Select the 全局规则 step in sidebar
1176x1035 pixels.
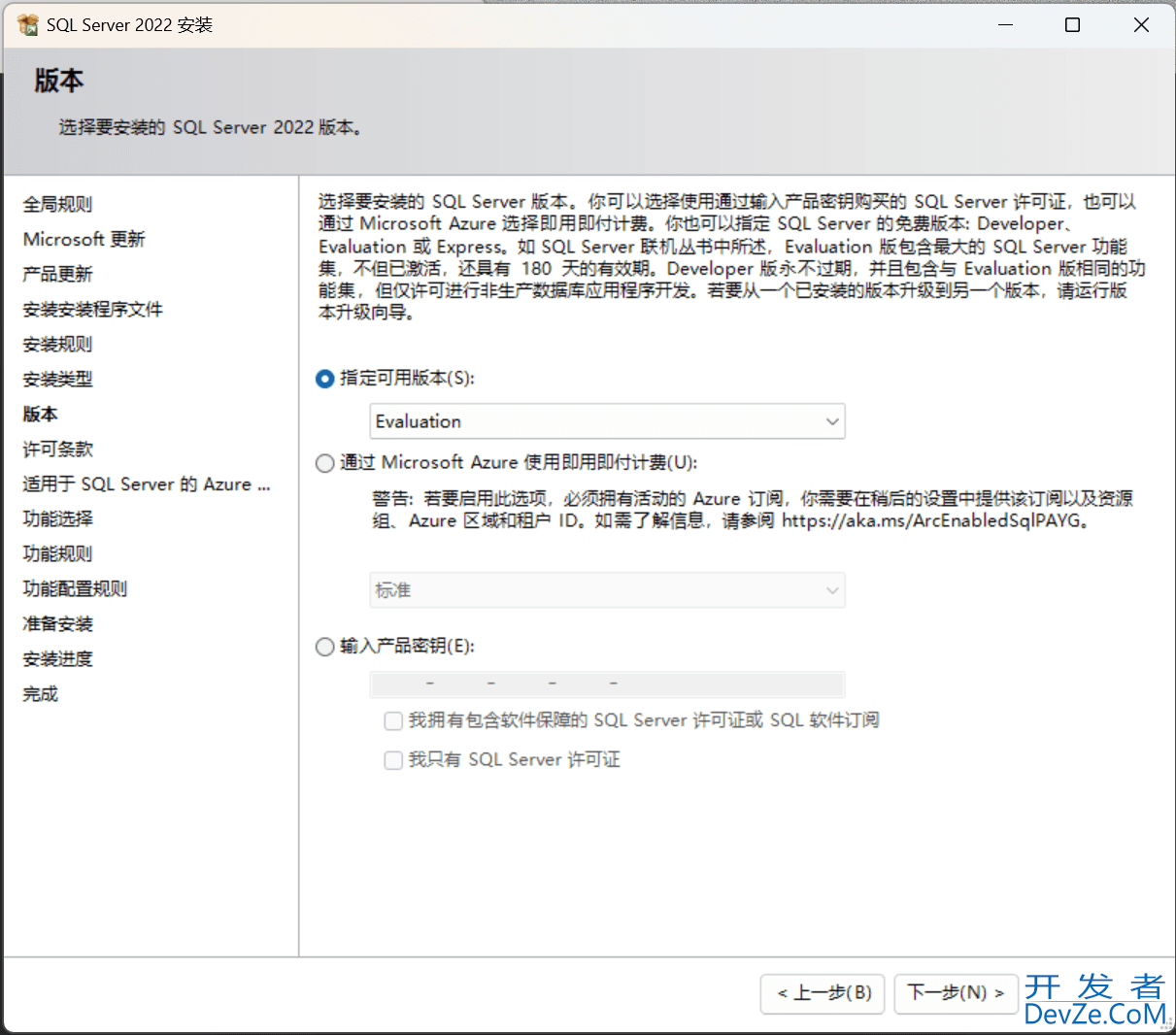(58, 204)
